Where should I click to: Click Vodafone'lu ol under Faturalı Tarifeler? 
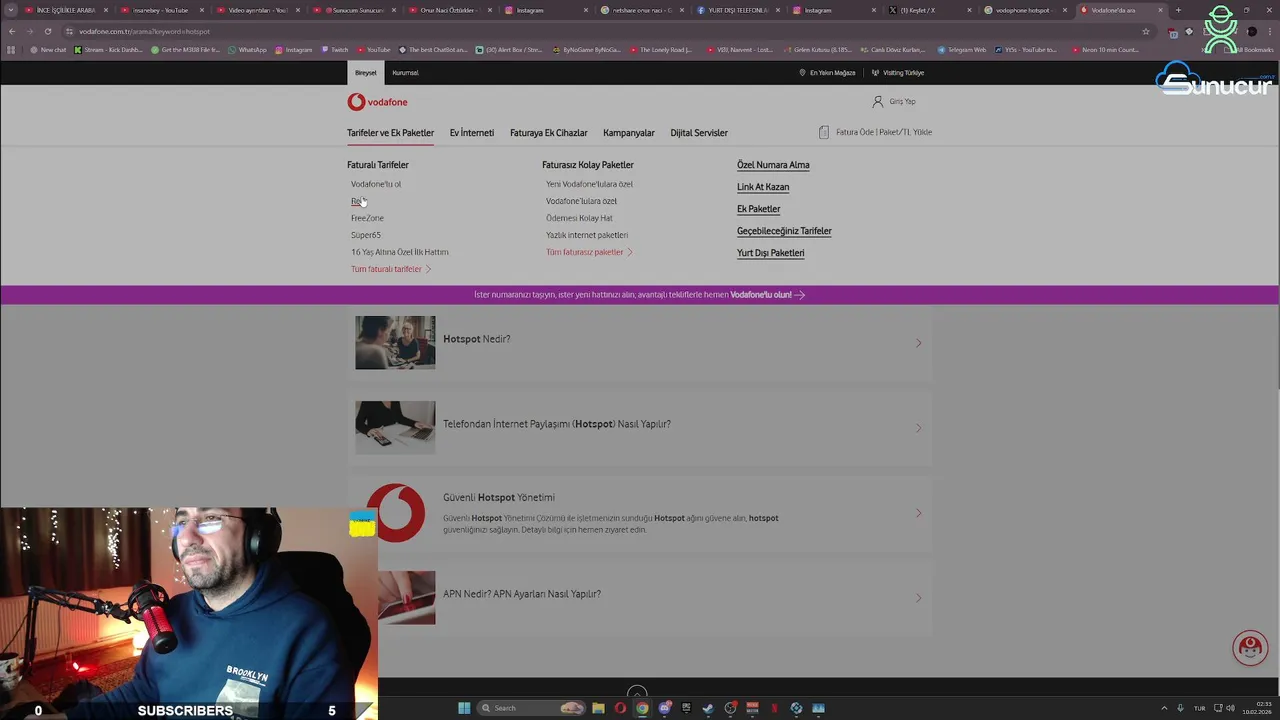coord(376,184)
